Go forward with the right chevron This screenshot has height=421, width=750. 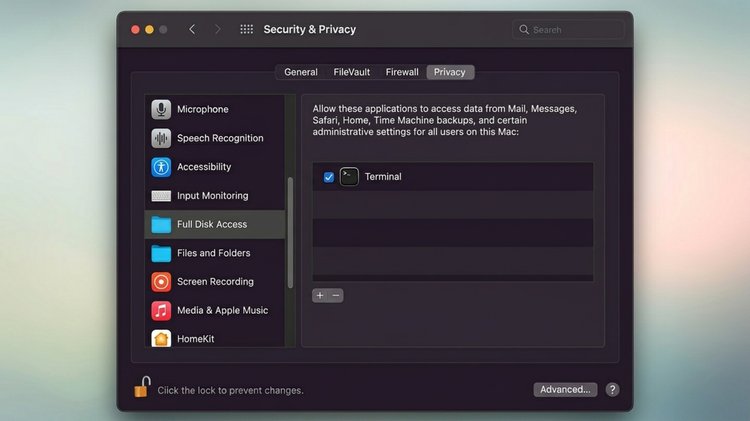[218, 29]
